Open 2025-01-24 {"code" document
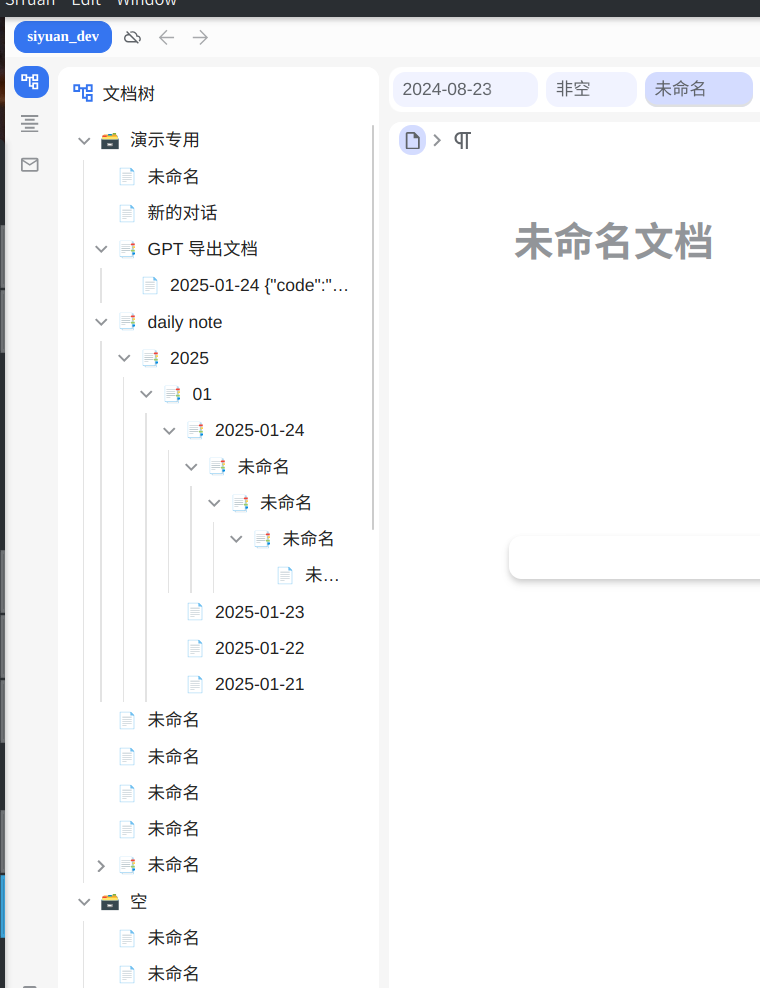 pyautogui.click(x=258, y=285)
